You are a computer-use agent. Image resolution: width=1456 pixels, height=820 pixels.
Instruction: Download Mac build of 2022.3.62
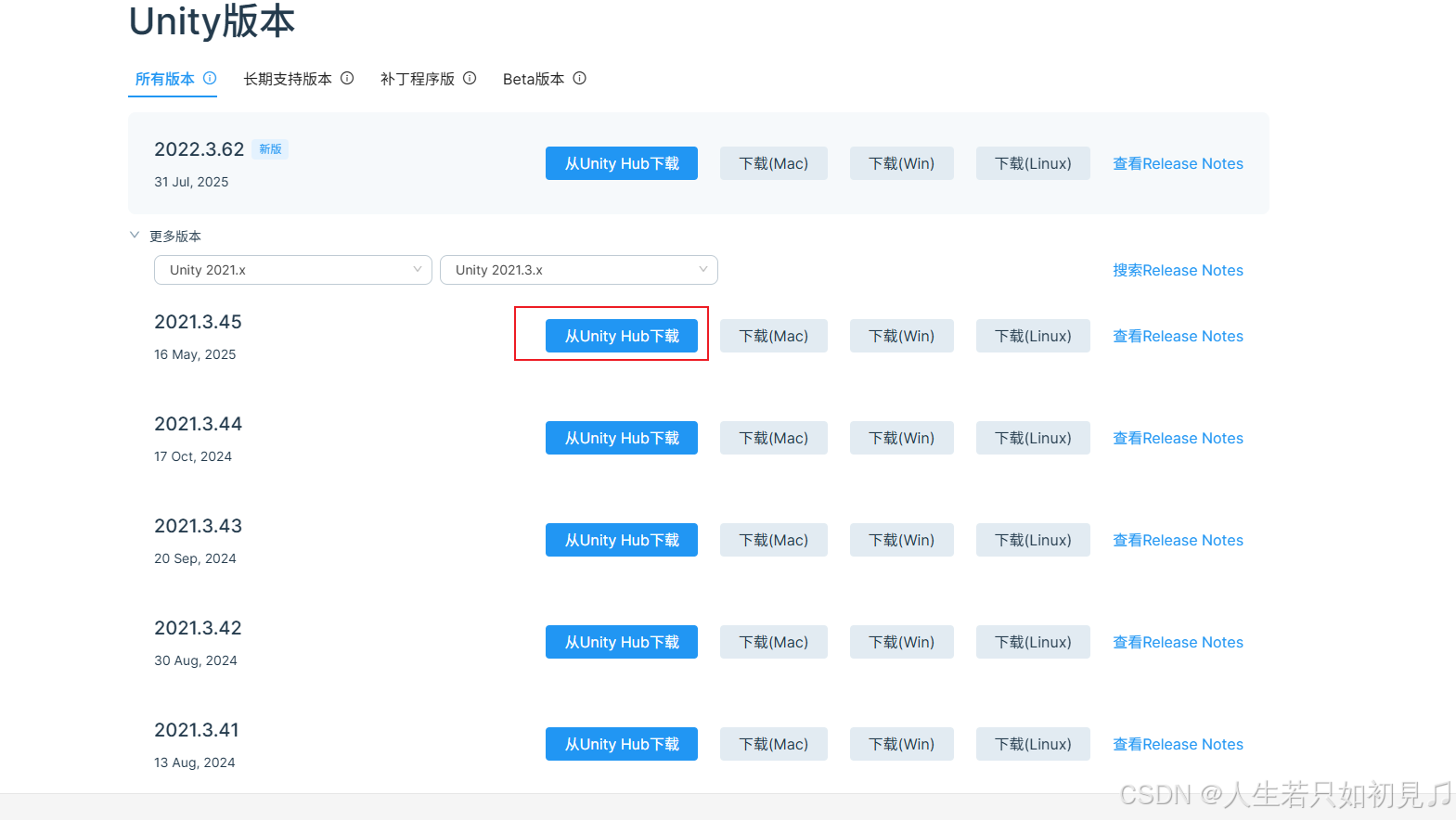(x=774, y=163)
